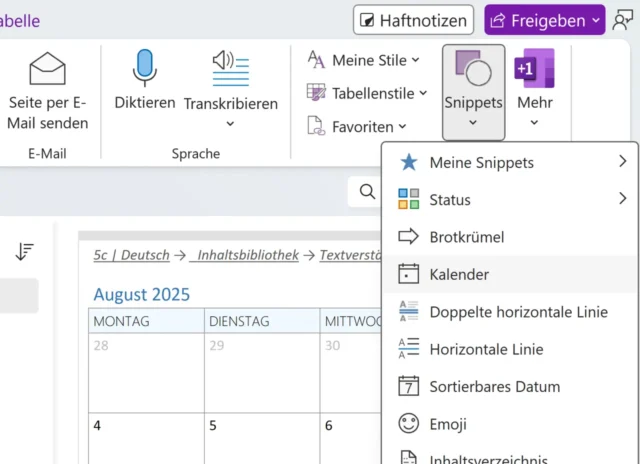
Task: Click the people presence icon
Action: pos(624,19)
